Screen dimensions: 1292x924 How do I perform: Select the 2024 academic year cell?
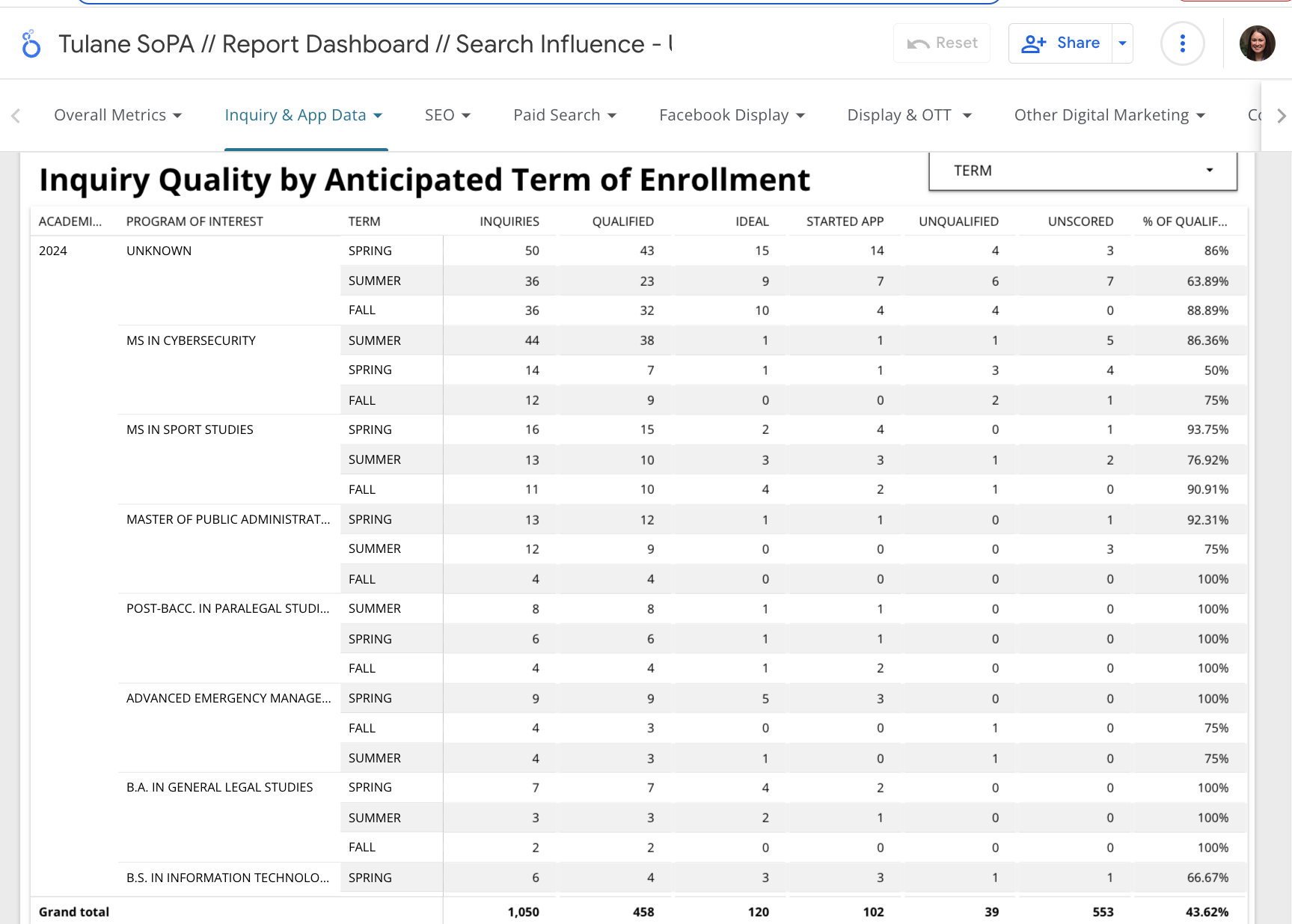click(x=53, y=251)
